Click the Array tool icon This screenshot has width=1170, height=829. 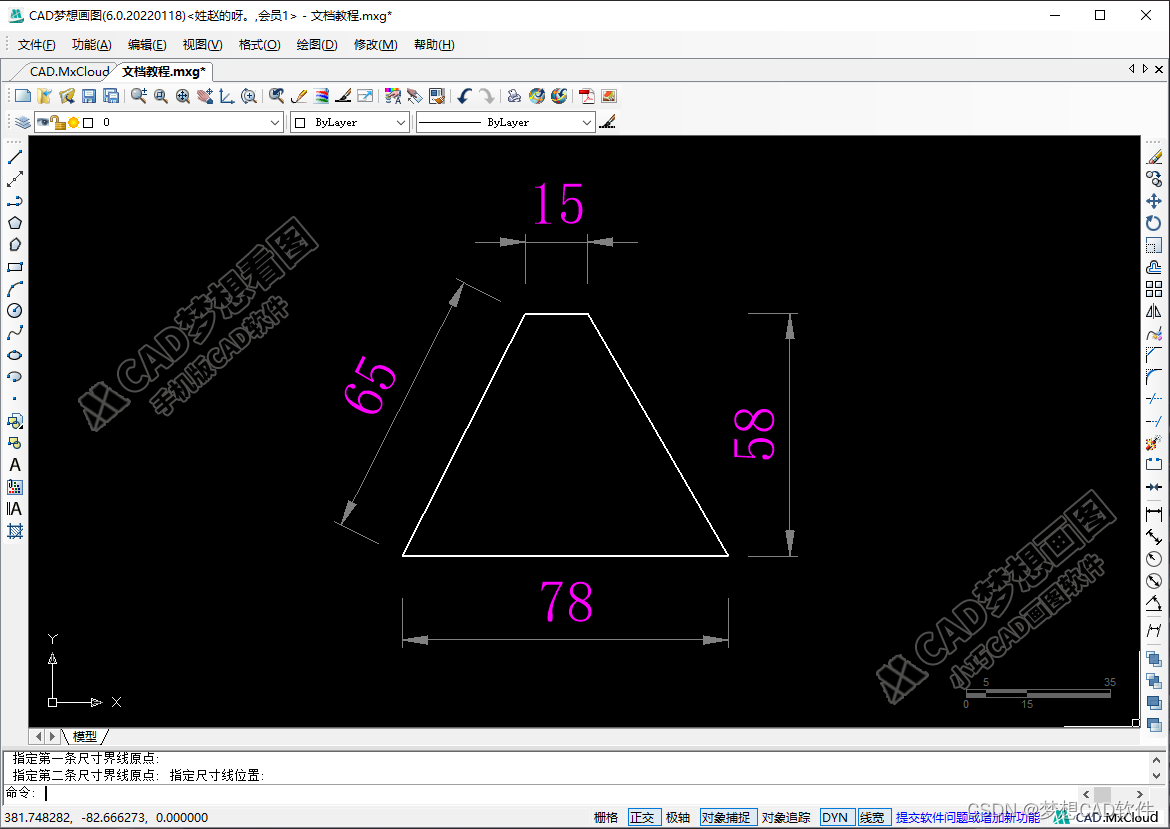[1154, 289]
